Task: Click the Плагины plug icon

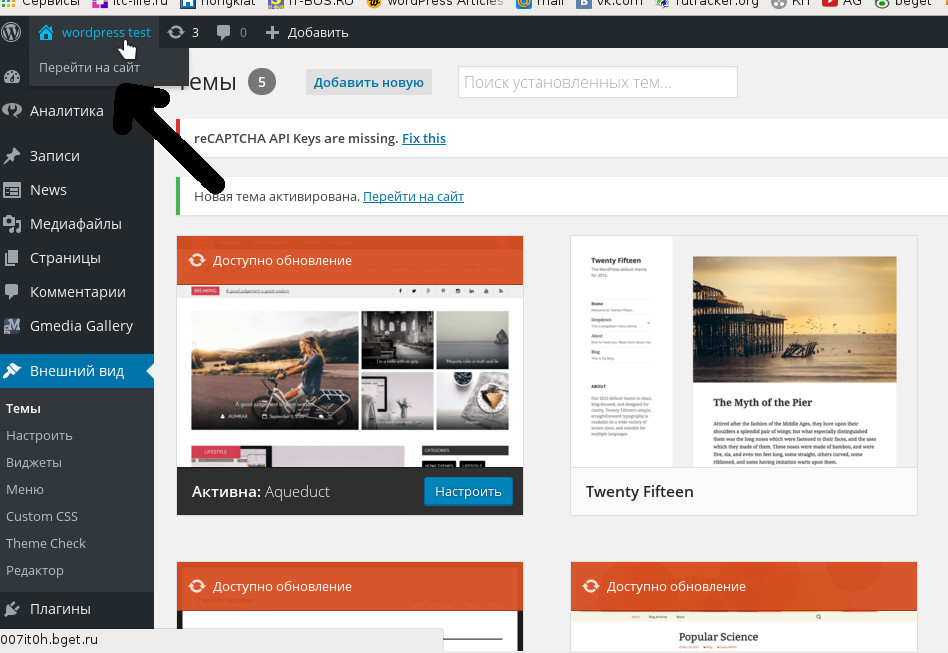Action: [11, 609]
